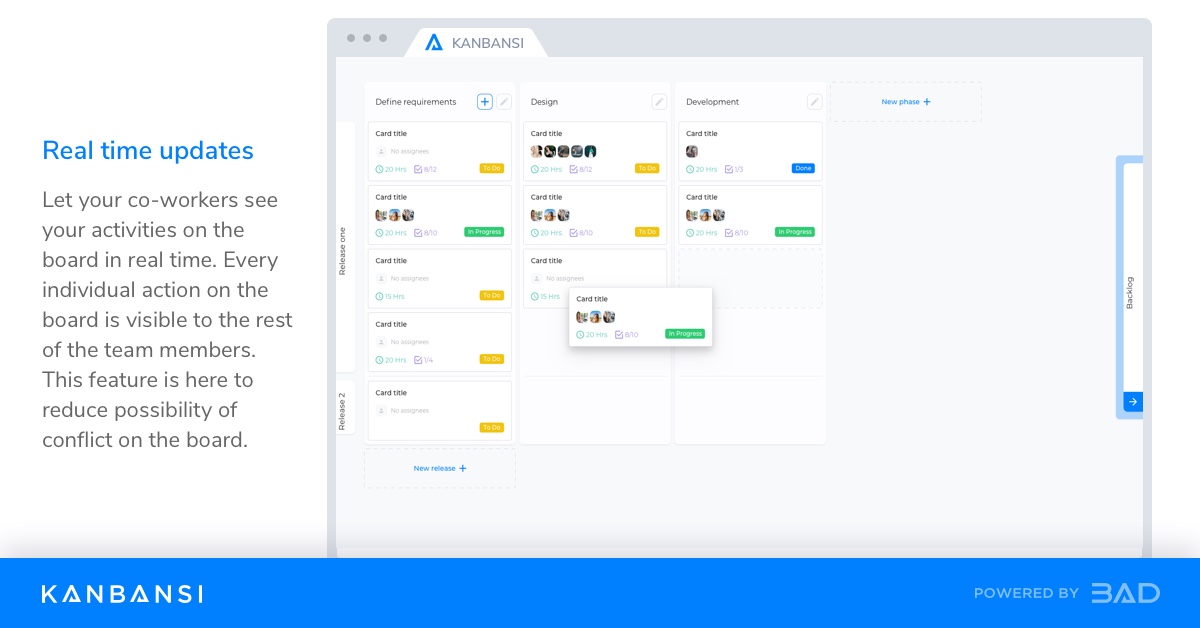
Task: Click the New phase button
Action: (906, 102)
